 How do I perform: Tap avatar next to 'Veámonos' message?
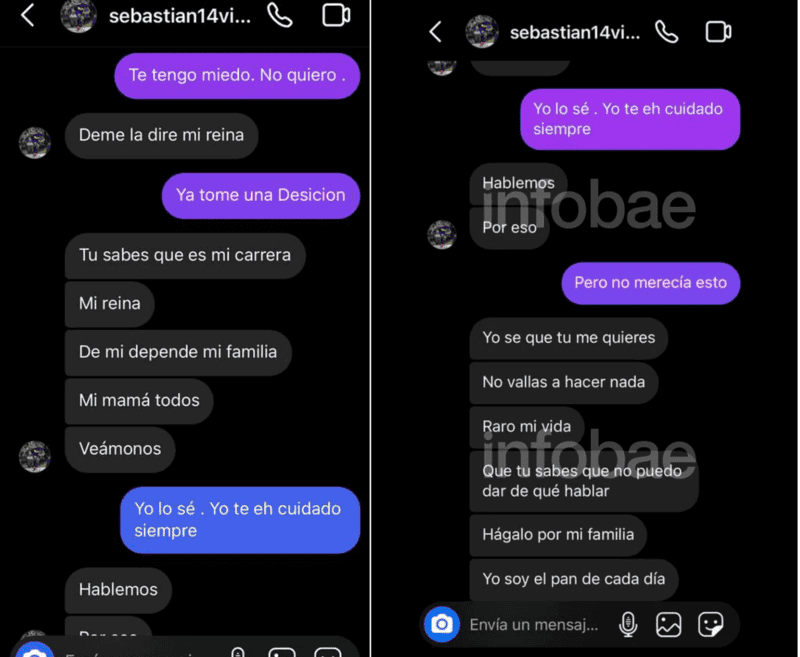point(35,457)
